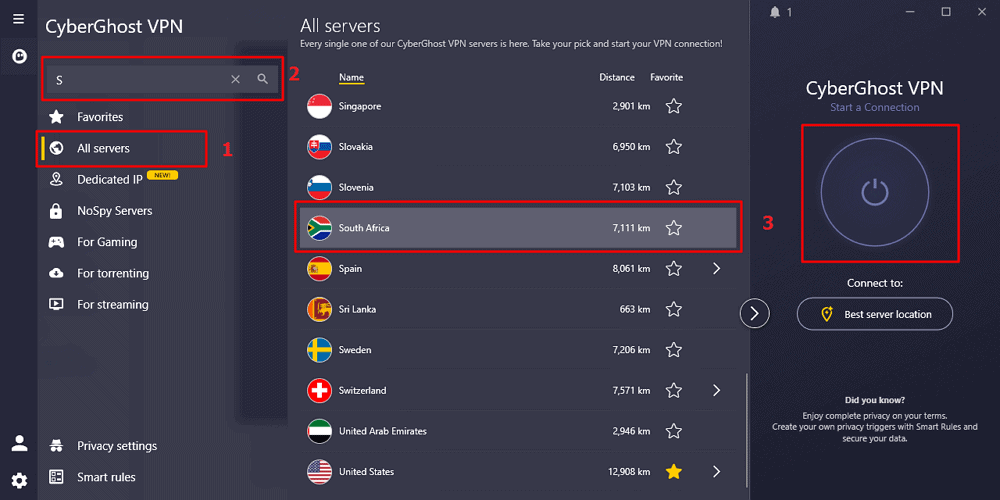Open the settings gear icon

click(19, 480)
